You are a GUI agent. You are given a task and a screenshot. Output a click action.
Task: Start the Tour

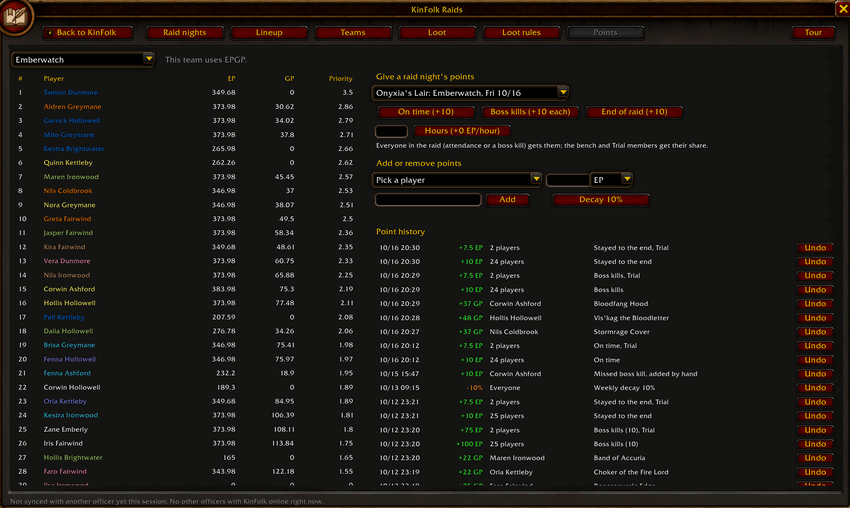point(813,33)
